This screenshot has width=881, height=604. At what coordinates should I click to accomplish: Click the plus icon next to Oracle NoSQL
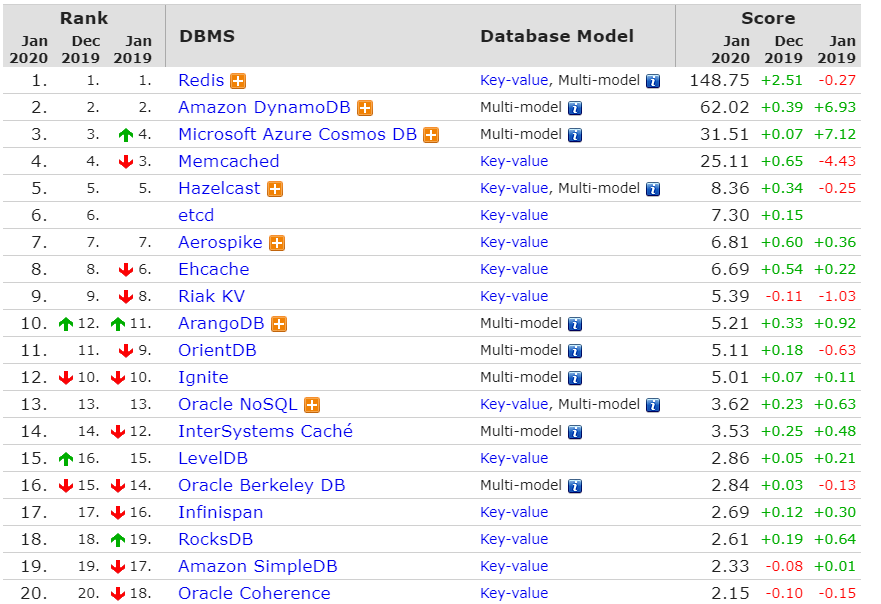pyautogui.click(x=312, y=405)
